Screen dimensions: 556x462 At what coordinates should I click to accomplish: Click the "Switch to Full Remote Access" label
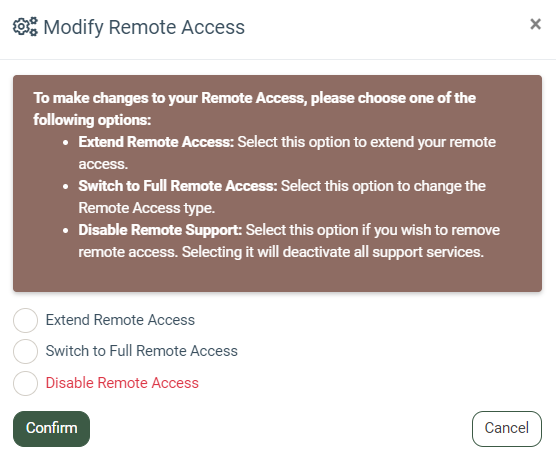141,351
